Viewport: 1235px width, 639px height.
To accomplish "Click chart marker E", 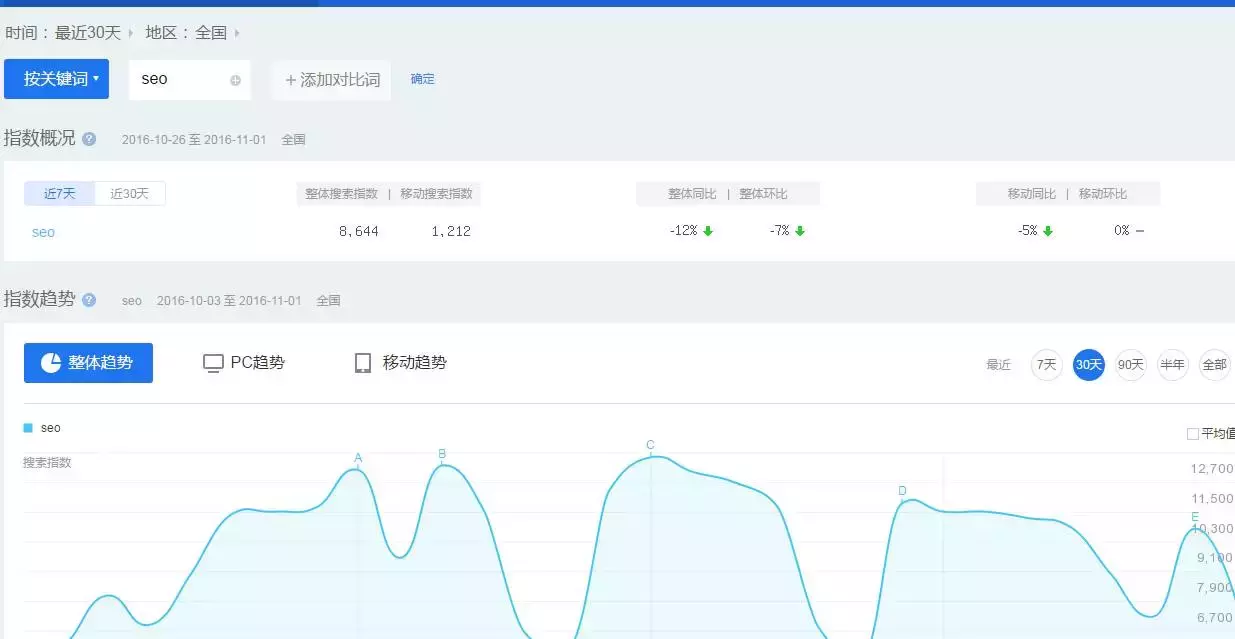I will [x=1195, y=517].
